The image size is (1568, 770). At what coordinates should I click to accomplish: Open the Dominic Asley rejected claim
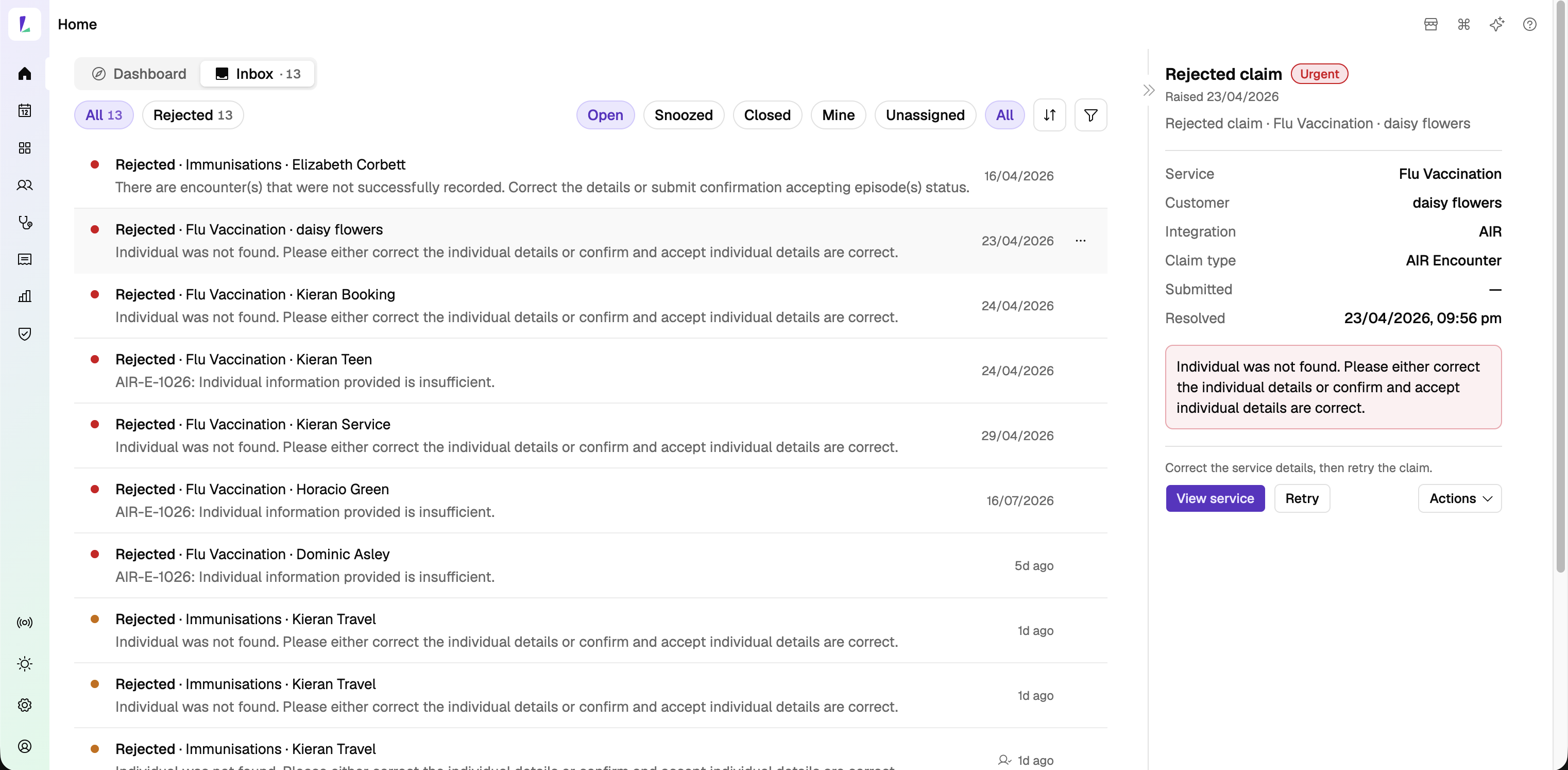[x=590, y=565]
